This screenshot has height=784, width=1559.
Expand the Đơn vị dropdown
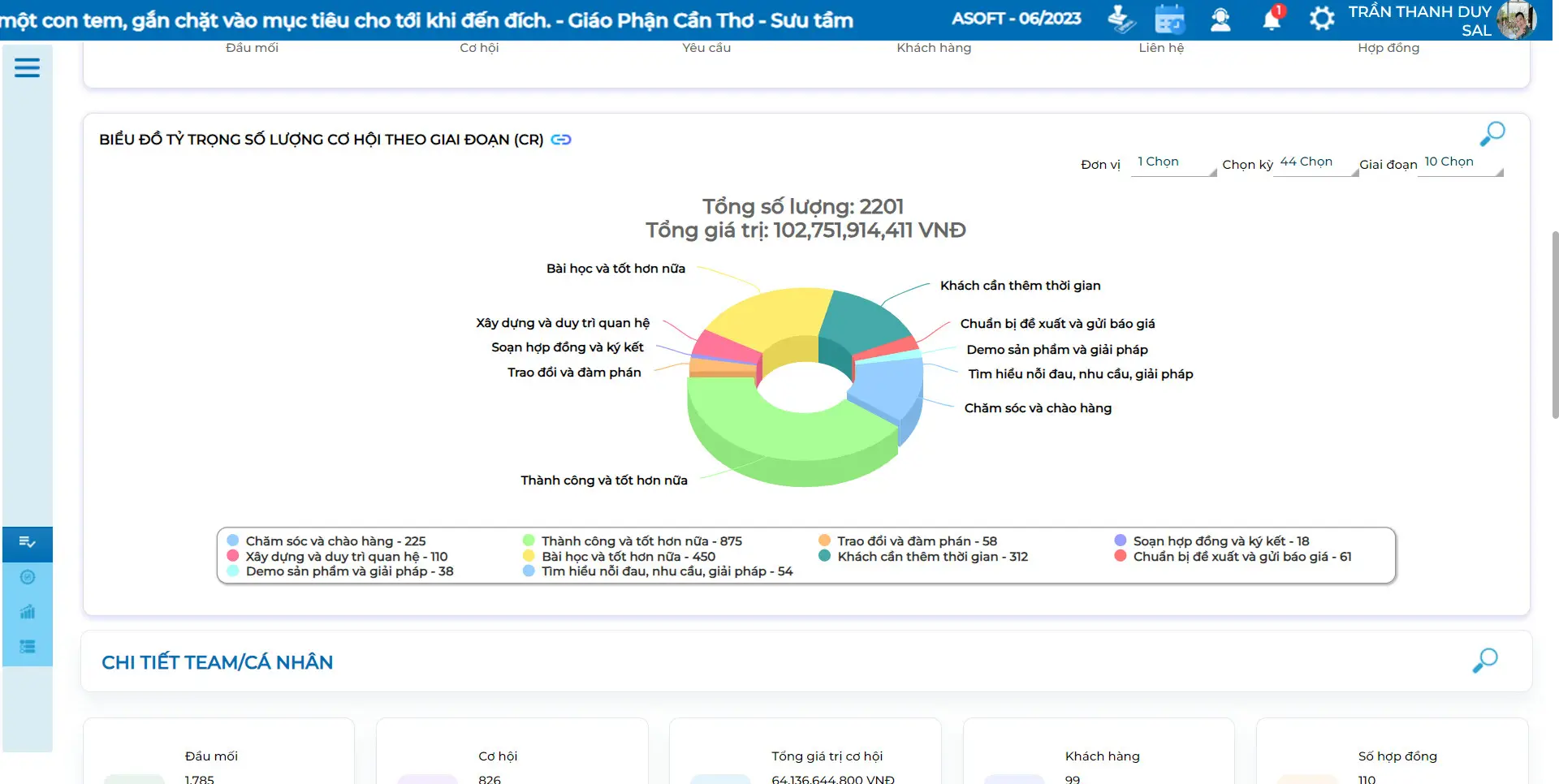(1172, 163)
